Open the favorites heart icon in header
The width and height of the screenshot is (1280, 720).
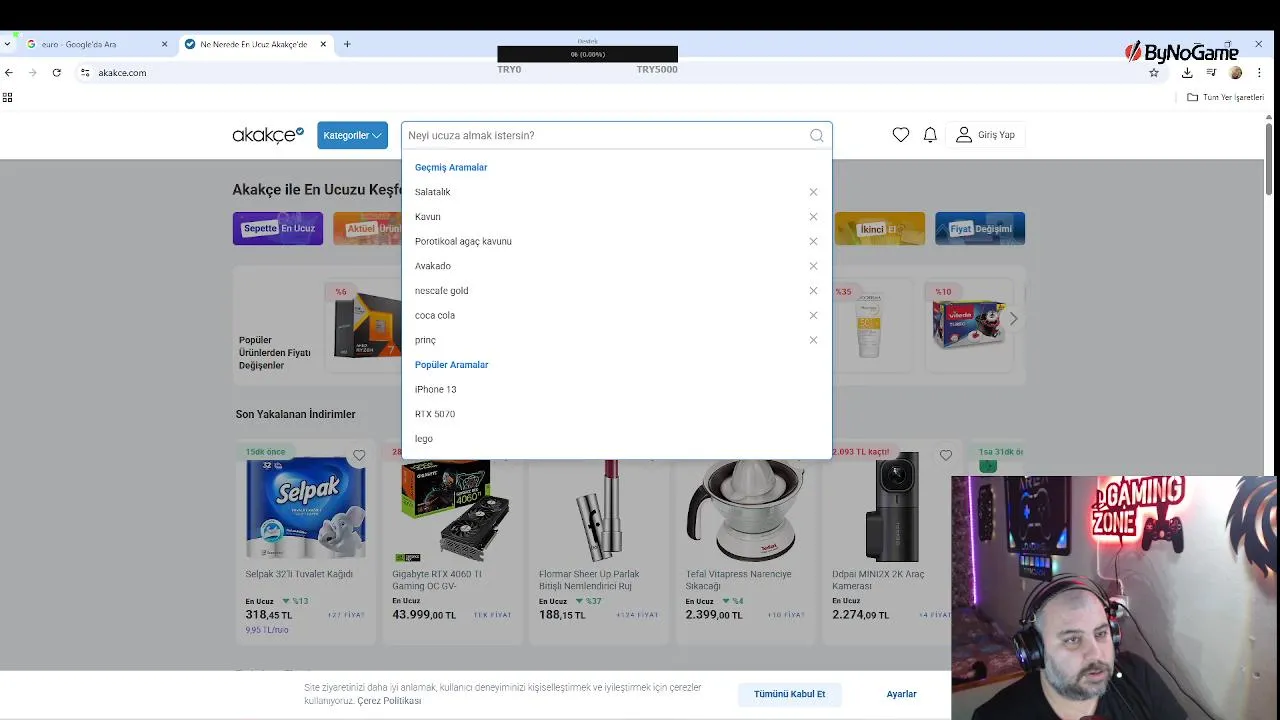(901, 135)
